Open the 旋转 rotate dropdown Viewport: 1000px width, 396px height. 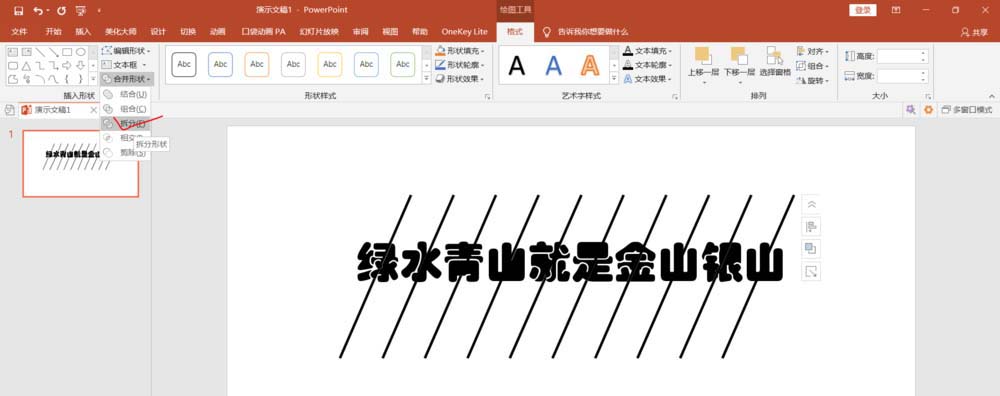(x=813, y=80)
